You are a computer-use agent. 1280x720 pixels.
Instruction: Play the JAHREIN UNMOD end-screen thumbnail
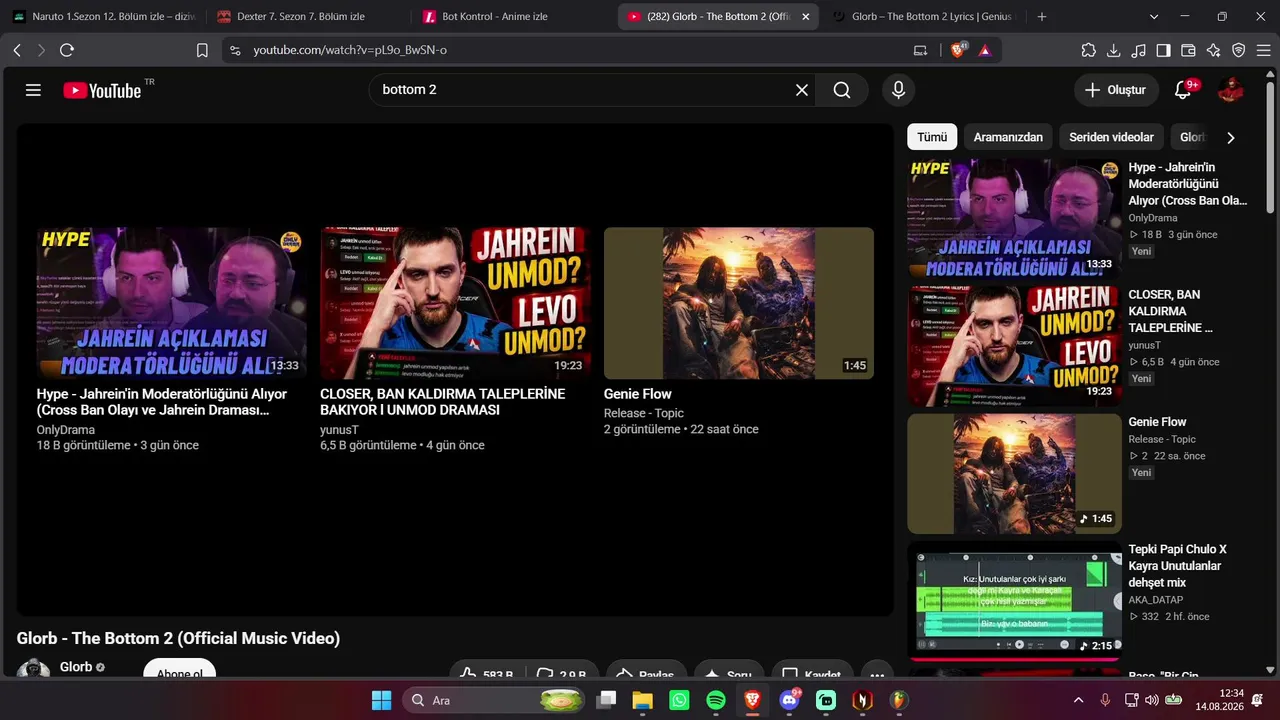(455, 303)
